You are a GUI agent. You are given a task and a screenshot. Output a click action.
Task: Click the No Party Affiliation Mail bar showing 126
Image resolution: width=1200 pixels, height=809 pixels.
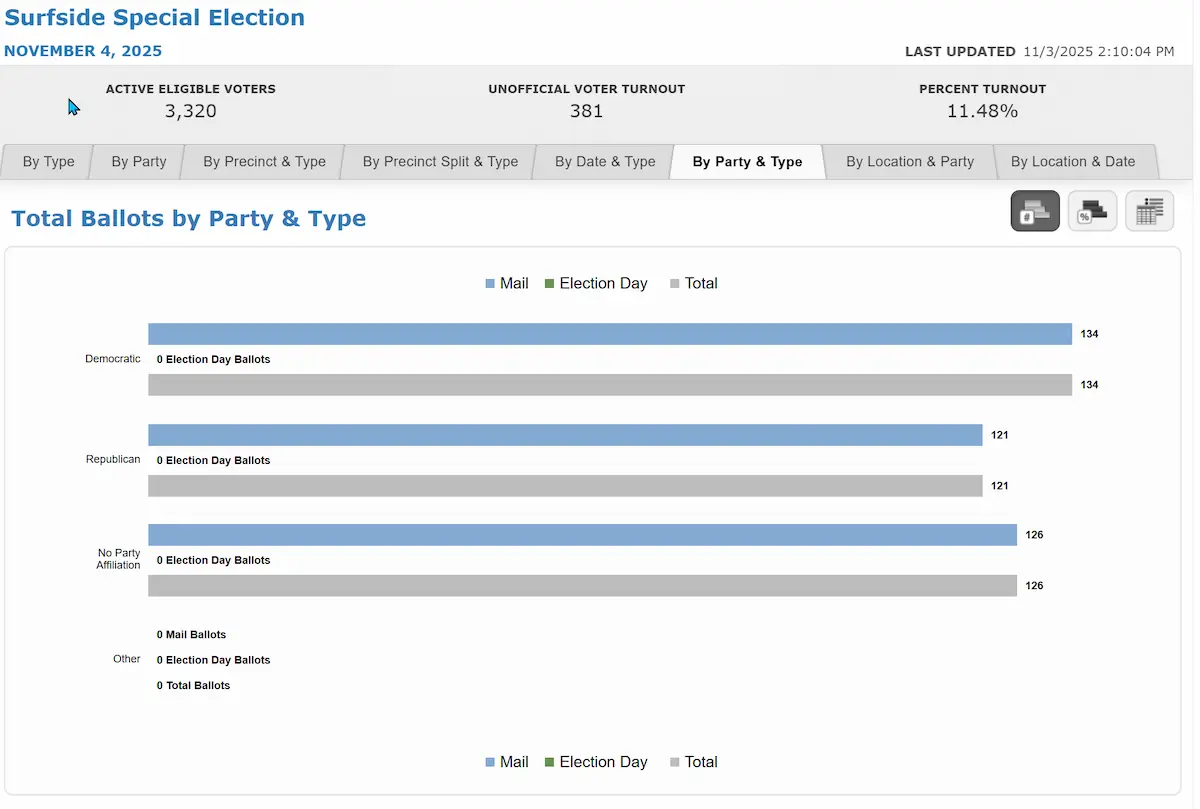tap(582, 535)
